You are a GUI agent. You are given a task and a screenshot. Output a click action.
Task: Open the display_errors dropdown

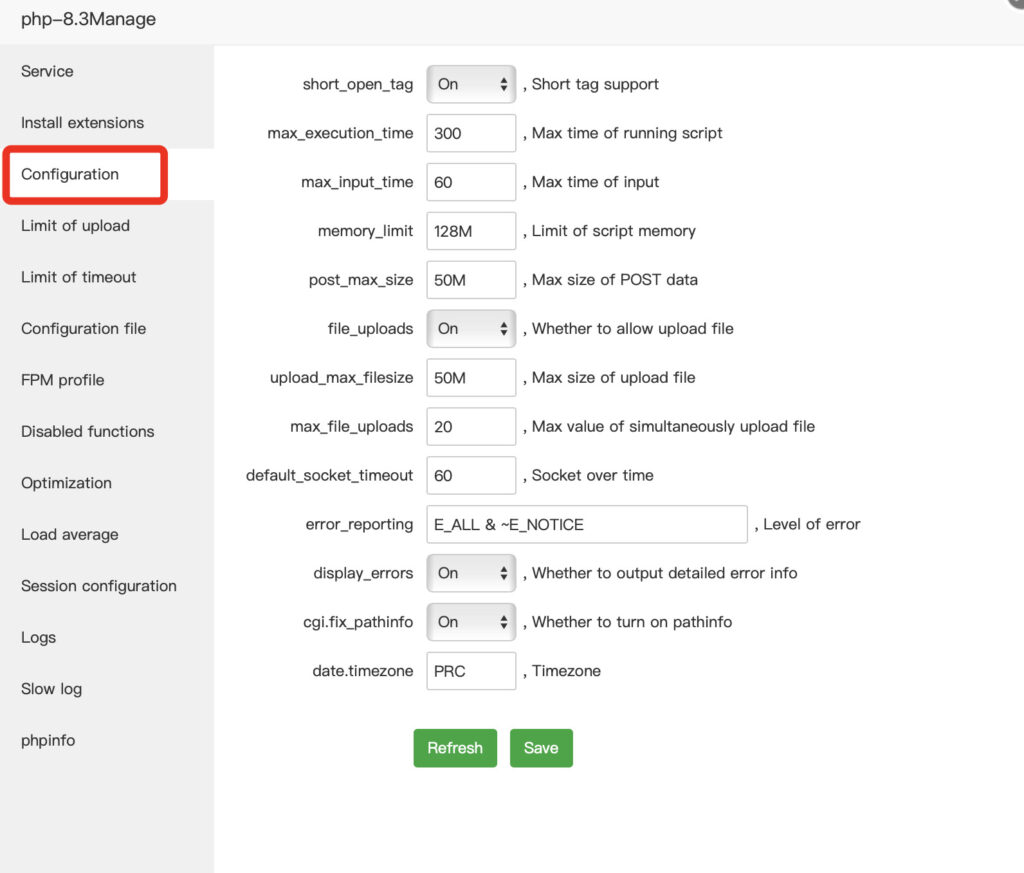point(471,573)
